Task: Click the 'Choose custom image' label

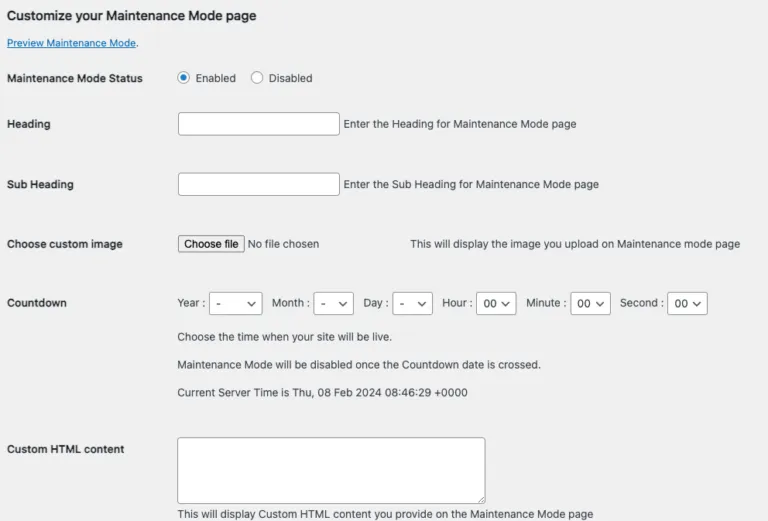Action: tap(65, 244)
